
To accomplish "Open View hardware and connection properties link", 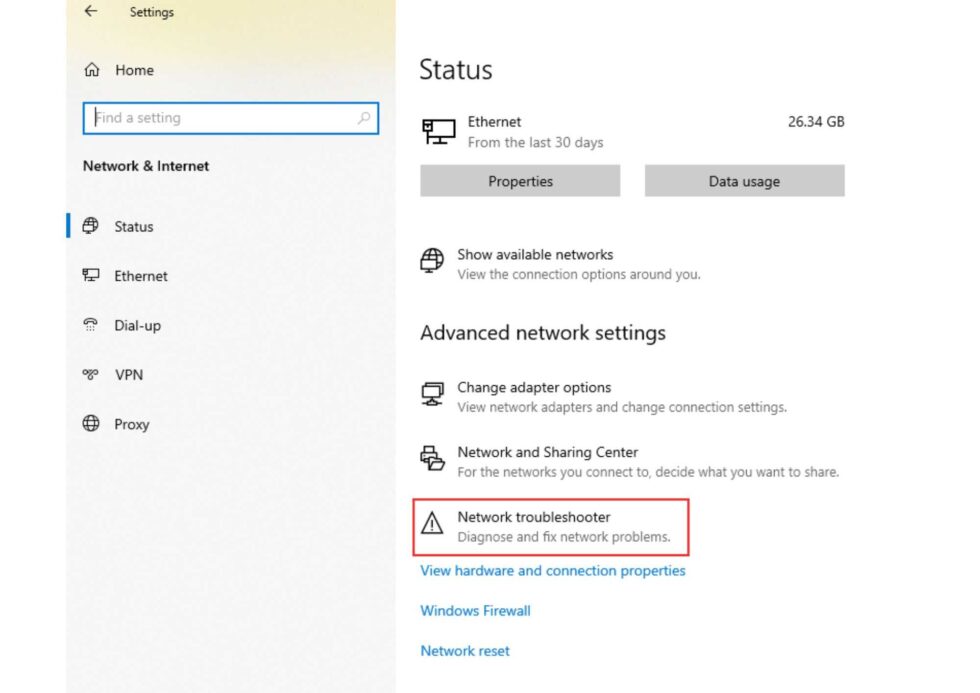I will coord(552,570).
